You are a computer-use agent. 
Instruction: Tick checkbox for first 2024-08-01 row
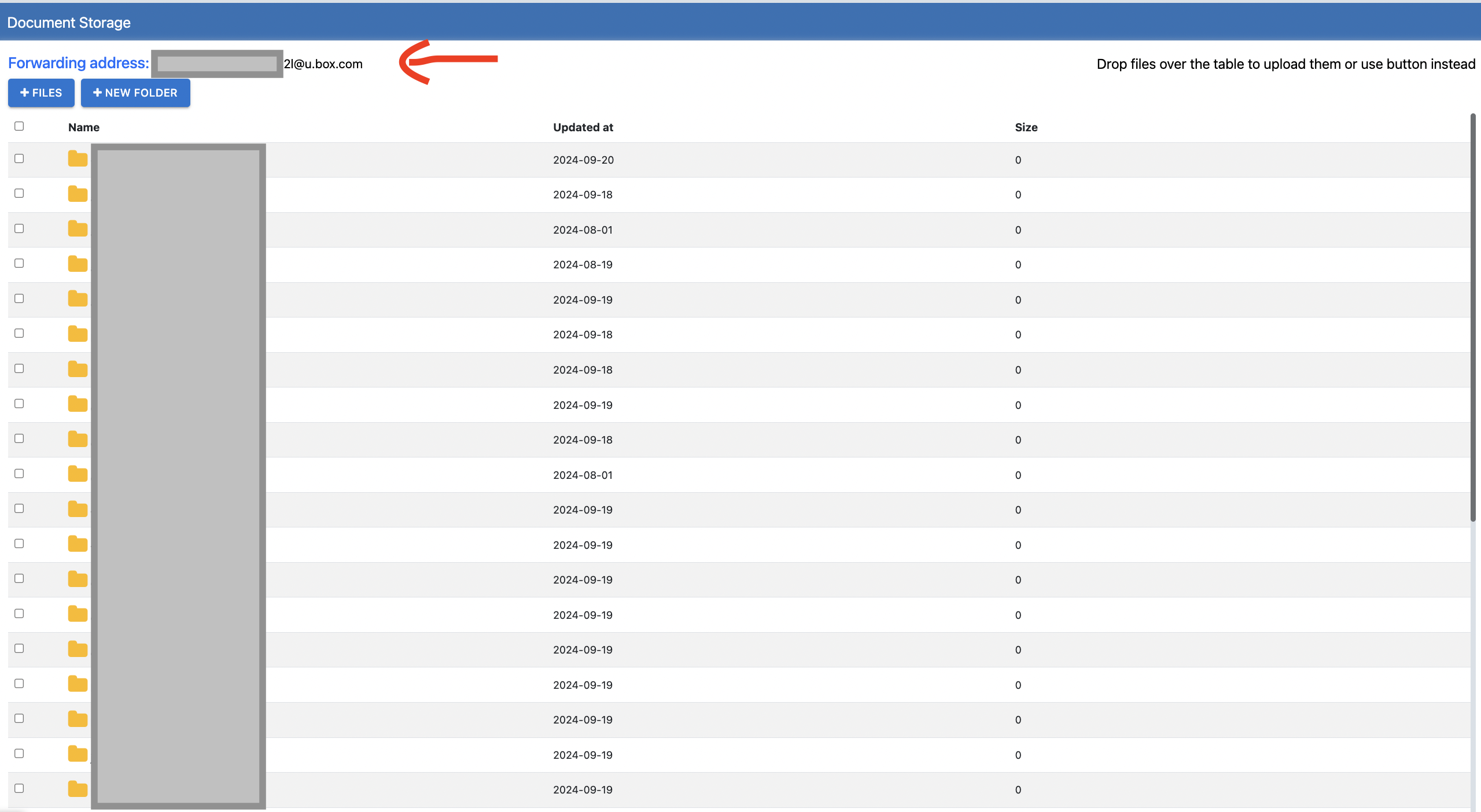tap(19, 228)
